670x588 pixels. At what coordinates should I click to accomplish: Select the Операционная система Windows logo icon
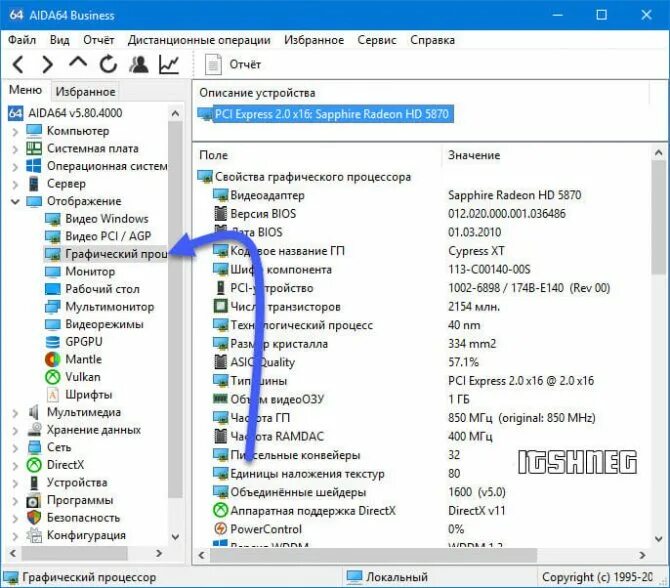point(34,166)
